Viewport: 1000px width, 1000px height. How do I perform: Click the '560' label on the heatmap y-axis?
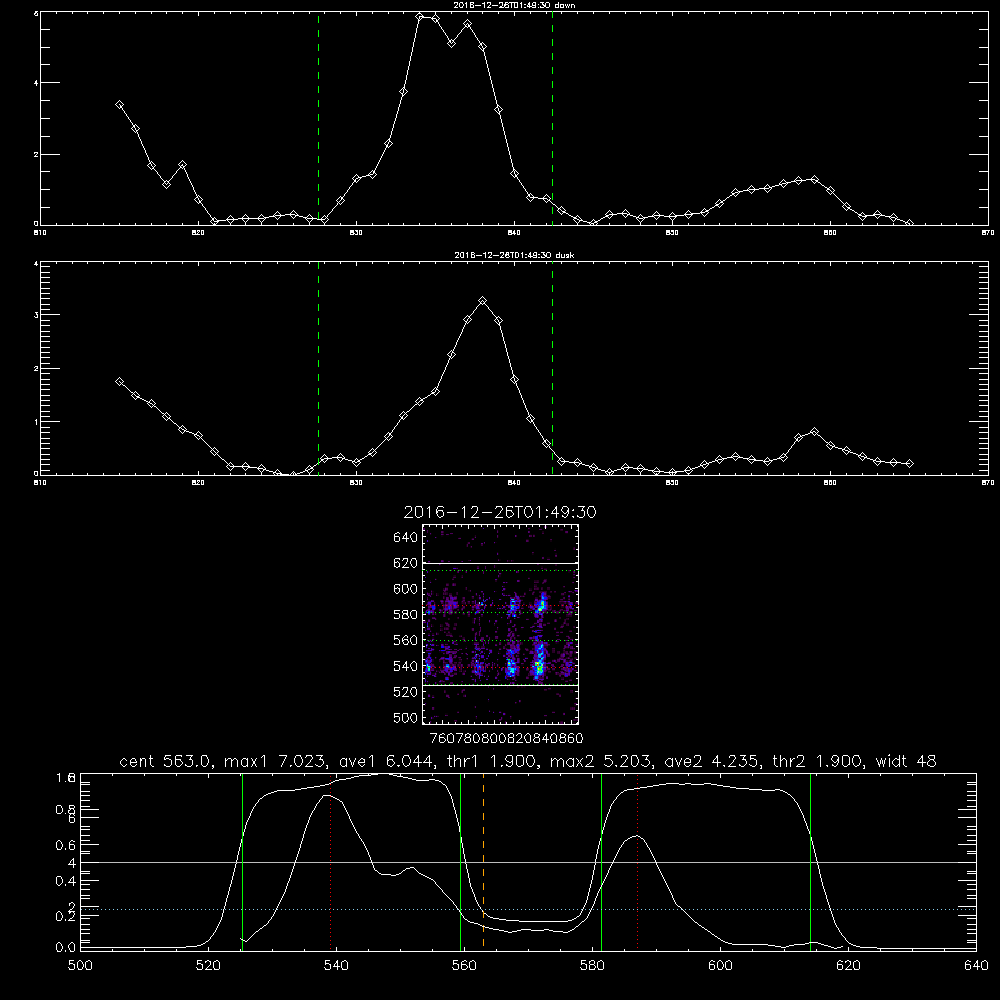[x=406, y=640]
